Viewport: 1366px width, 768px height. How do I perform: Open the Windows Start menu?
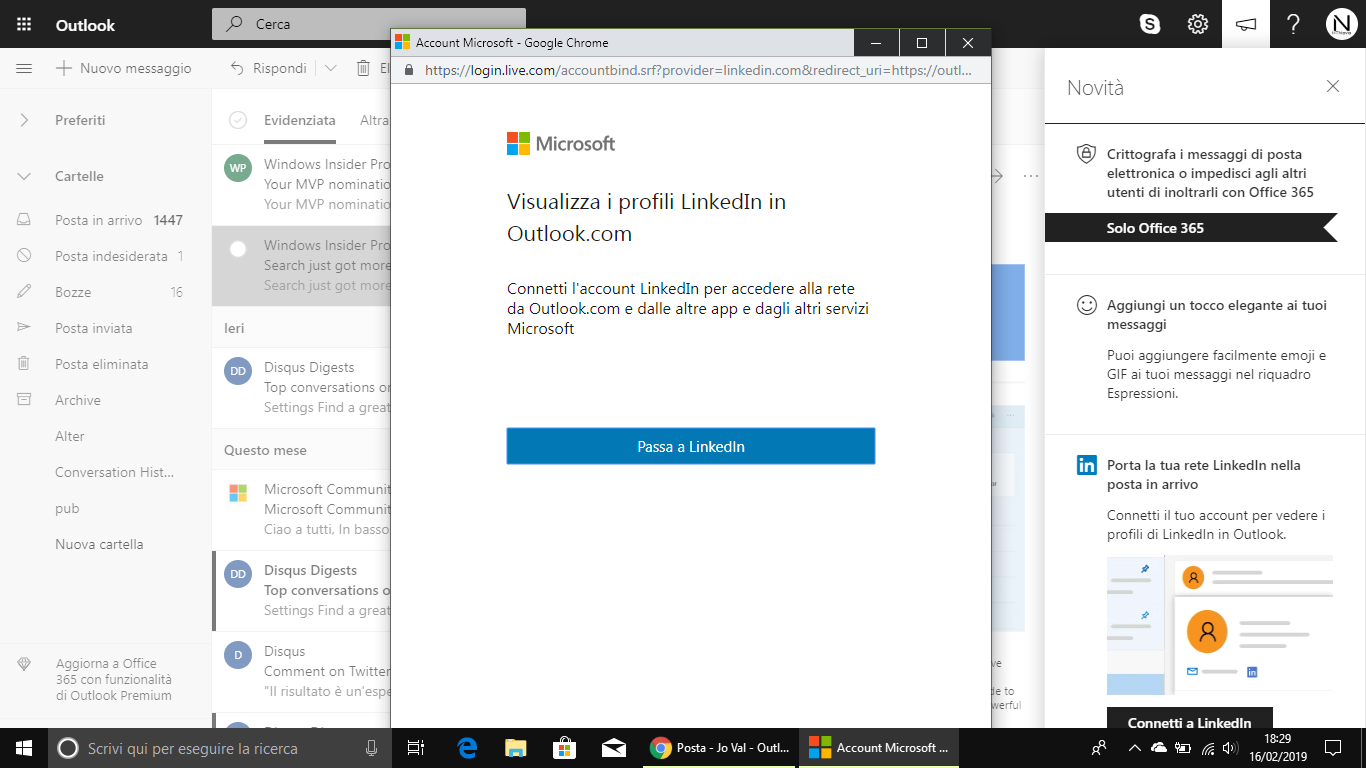coord(24,747)
